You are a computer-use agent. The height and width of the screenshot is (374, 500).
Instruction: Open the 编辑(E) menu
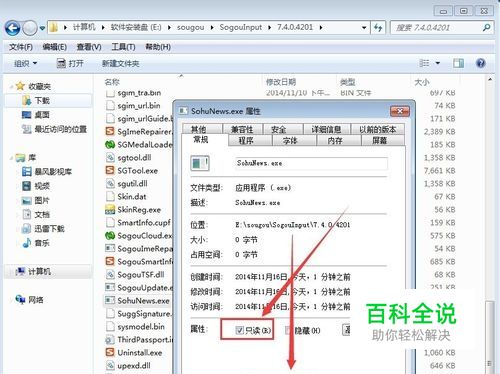(x=55, y=47)
